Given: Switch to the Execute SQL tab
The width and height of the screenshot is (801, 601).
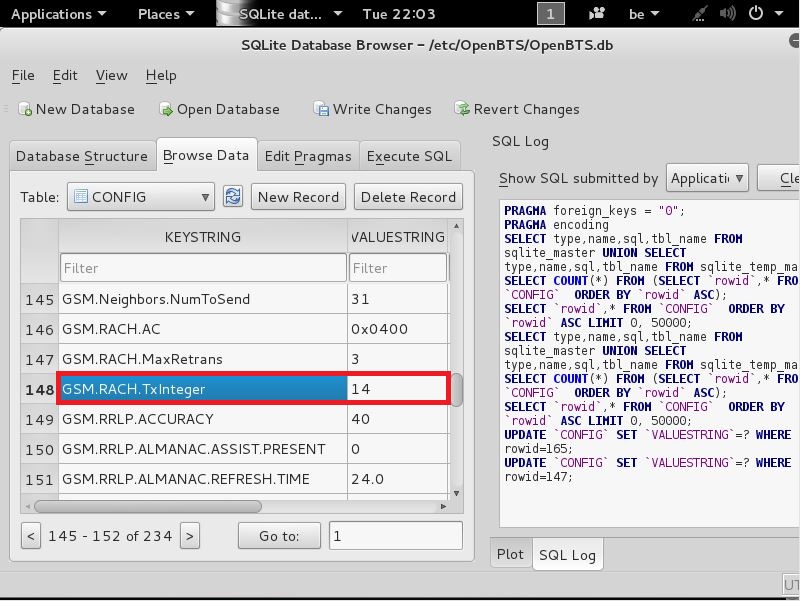Looking at the screenshot, I should click(410, 156).
